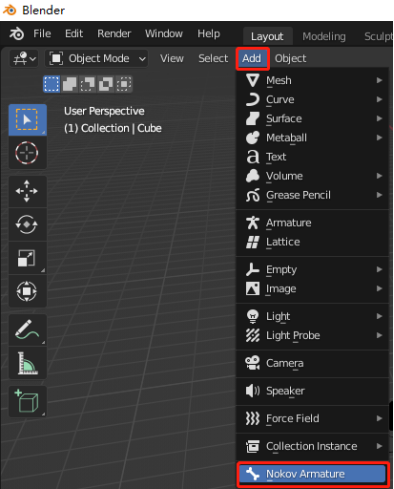This screenshot has height=489, width=394.
Task: Activate the Select Box tool
Action: pyautogui.click(x=27, y=120)
